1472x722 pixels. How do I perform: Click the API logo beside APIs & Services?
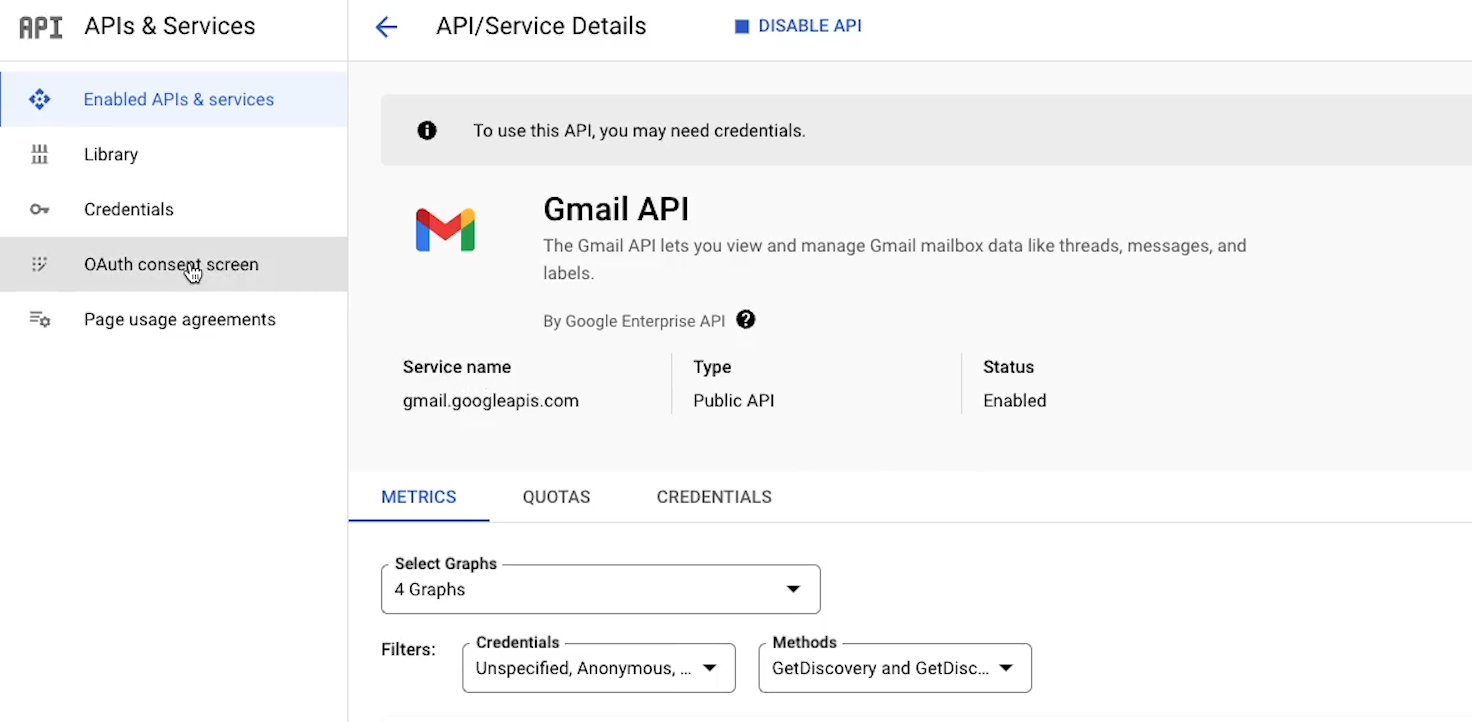coord(41,27)
